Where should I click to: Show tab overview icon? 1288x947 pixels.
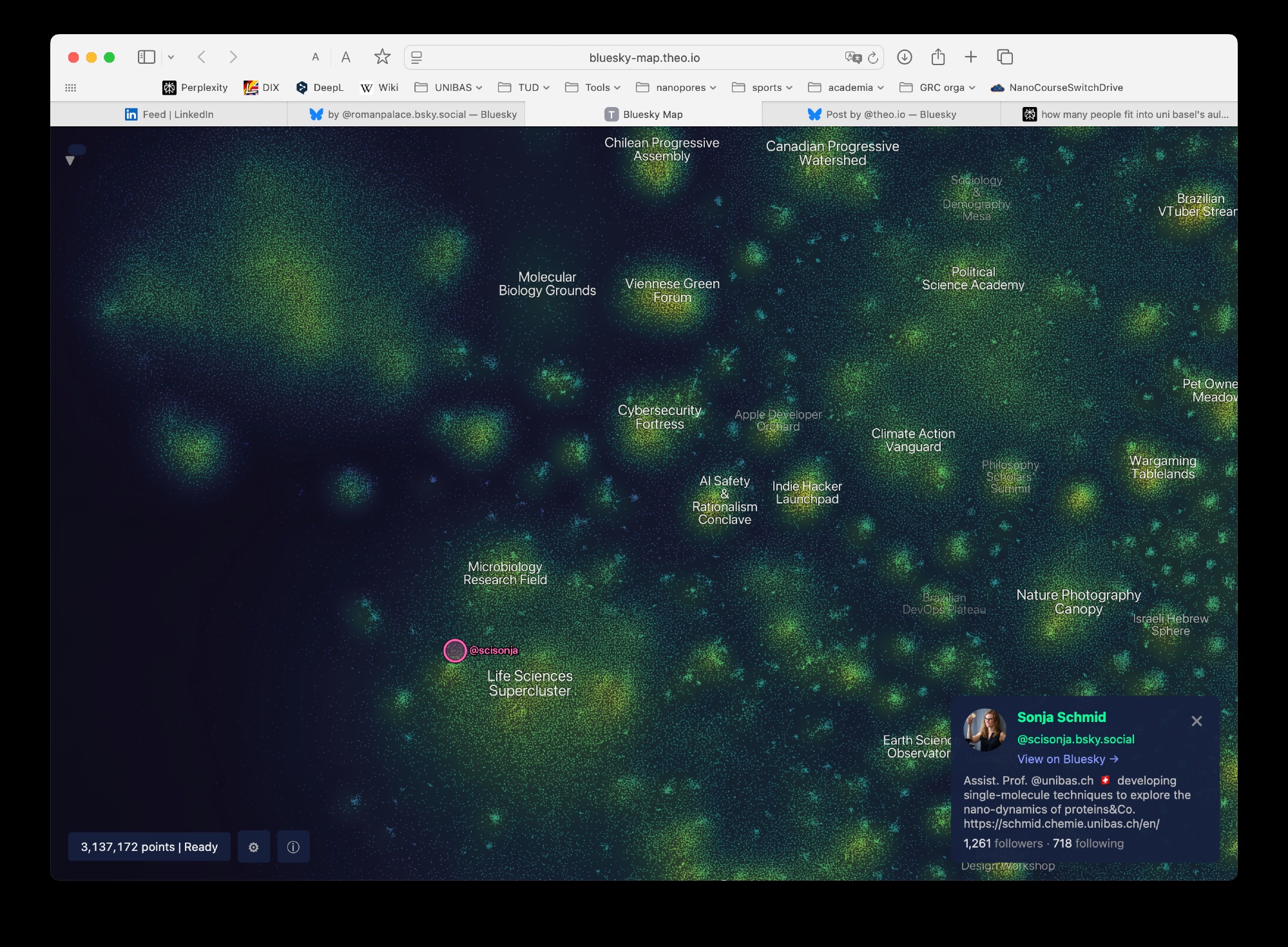[1004, 57]
